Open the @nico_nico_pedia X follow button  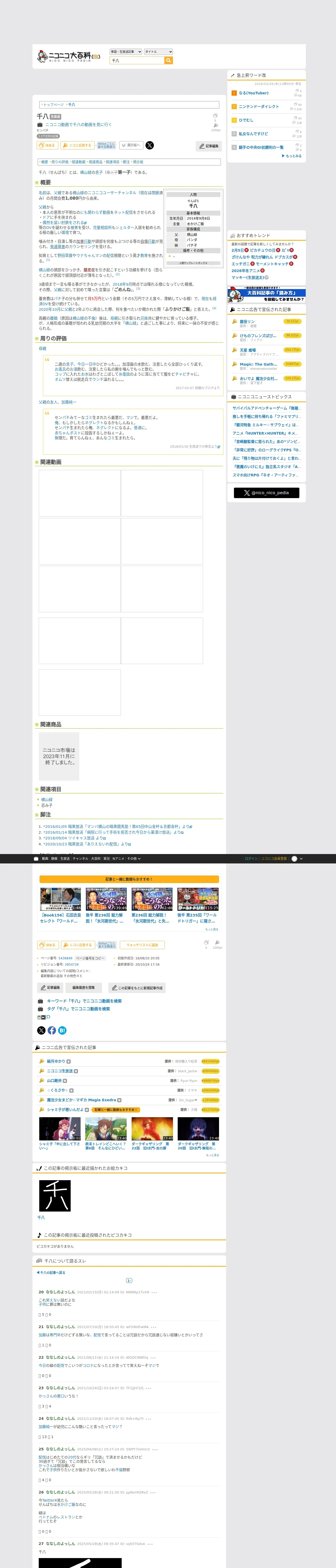click(x=266, y=493)
